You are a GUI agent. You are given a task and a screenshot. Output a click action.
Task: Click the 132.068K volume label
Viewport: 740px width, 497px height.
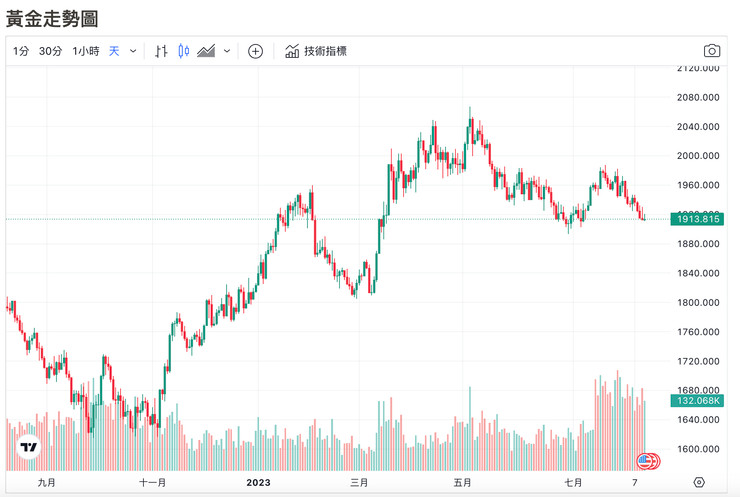tap(697, 401)
